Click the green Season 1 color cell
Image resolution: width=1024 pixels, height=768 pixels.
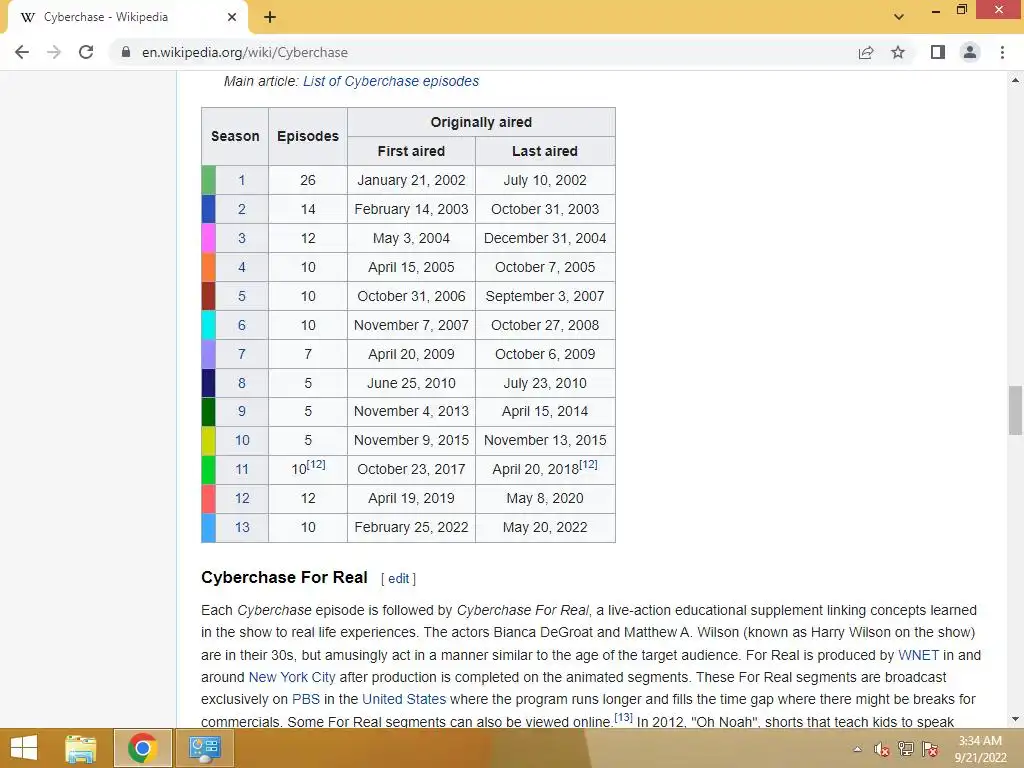208,180
